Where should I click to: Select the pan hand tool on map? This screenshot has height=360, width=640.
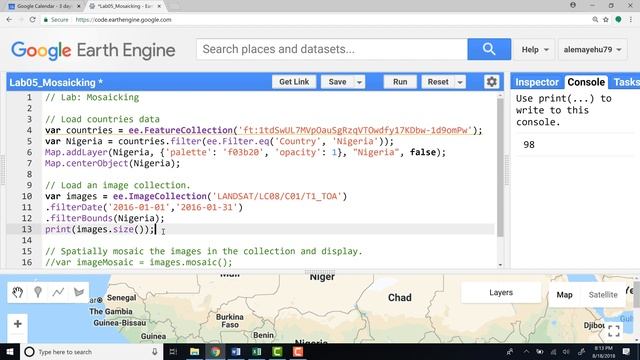pos(18,292)
